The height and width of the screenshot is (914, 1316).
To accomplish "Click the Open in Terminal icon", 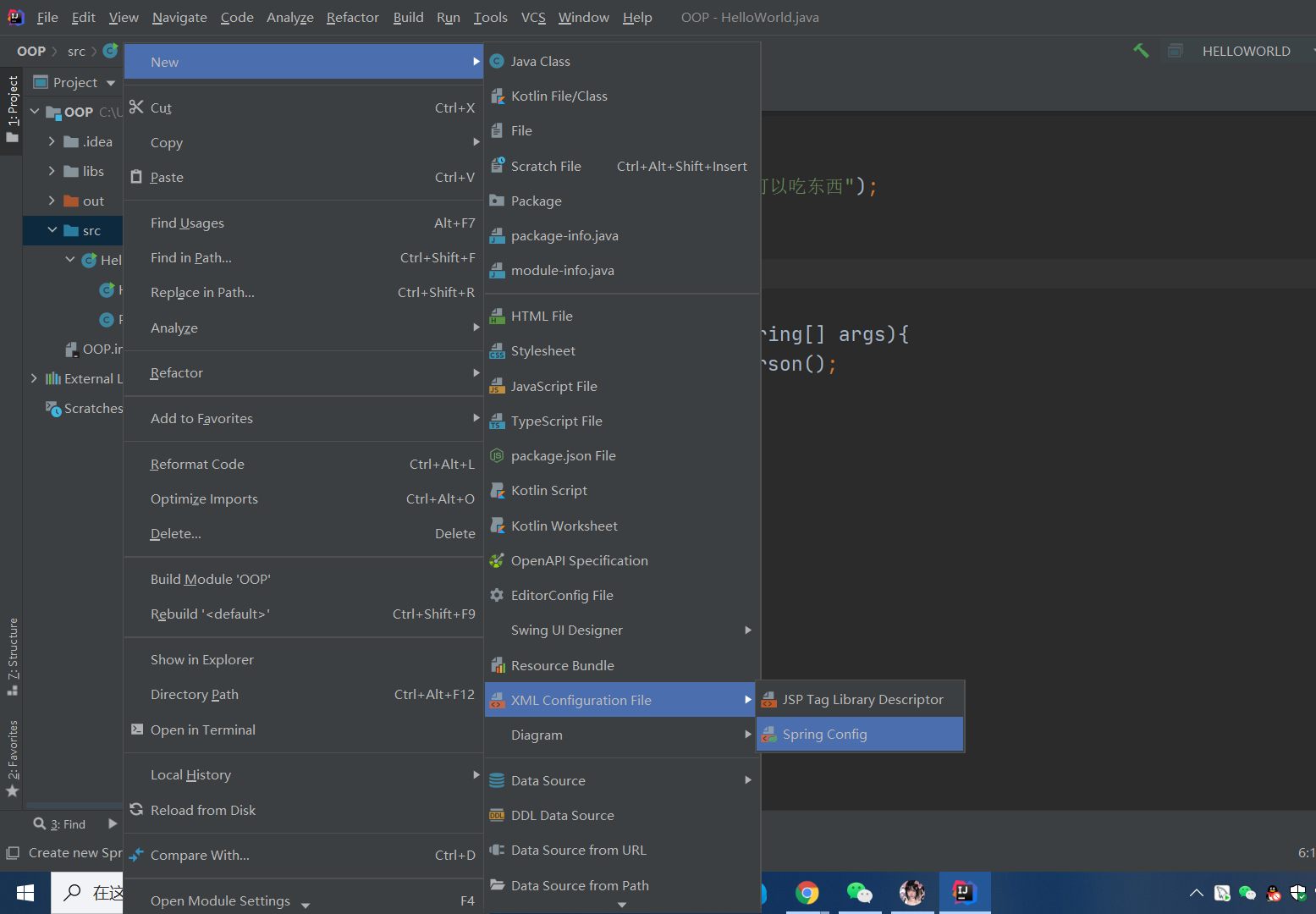I will click(136, 730).
